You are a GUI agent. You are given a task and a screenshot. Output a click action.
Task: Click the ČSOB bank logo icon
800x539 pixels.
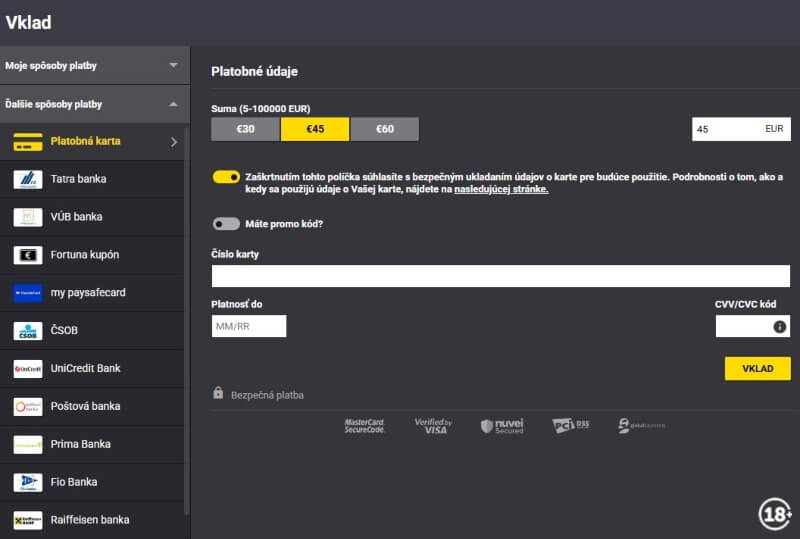[27, 331]
